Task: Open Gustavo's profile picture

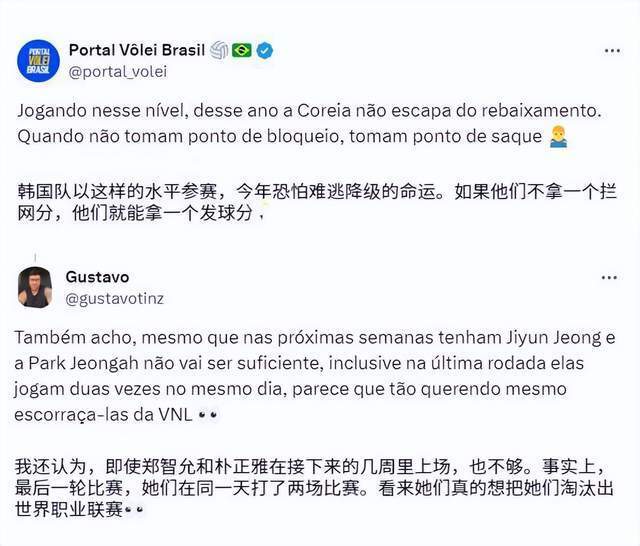Action: [x=35, y=287]
